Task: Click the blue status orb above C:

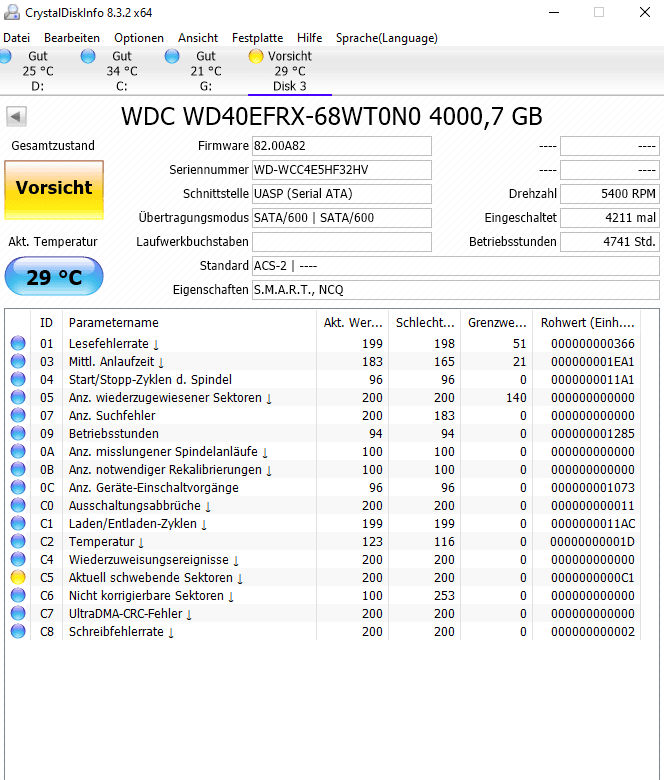Action: (x=88, y=56)
